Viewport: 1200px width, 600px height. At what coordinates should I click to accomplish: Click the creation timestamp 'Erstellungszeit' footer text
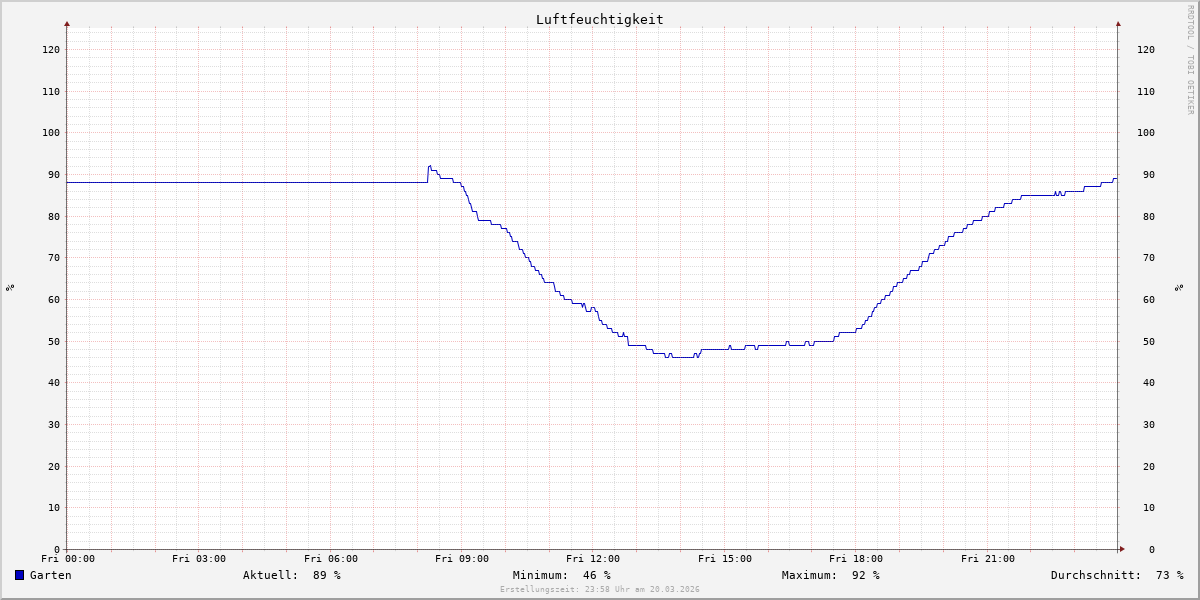(x=600, y=589)
